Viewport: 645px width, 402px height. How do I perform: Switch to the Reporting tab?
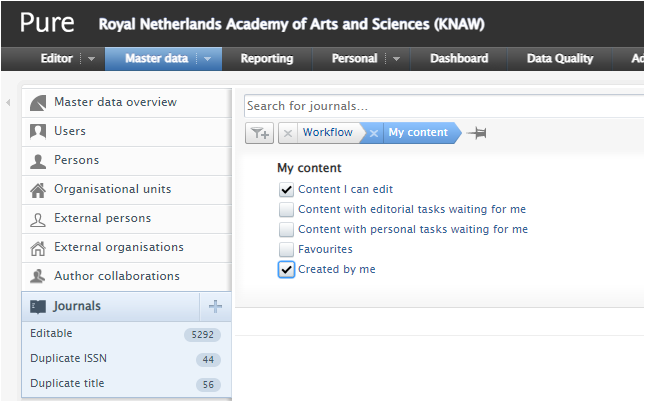point(267,59)
